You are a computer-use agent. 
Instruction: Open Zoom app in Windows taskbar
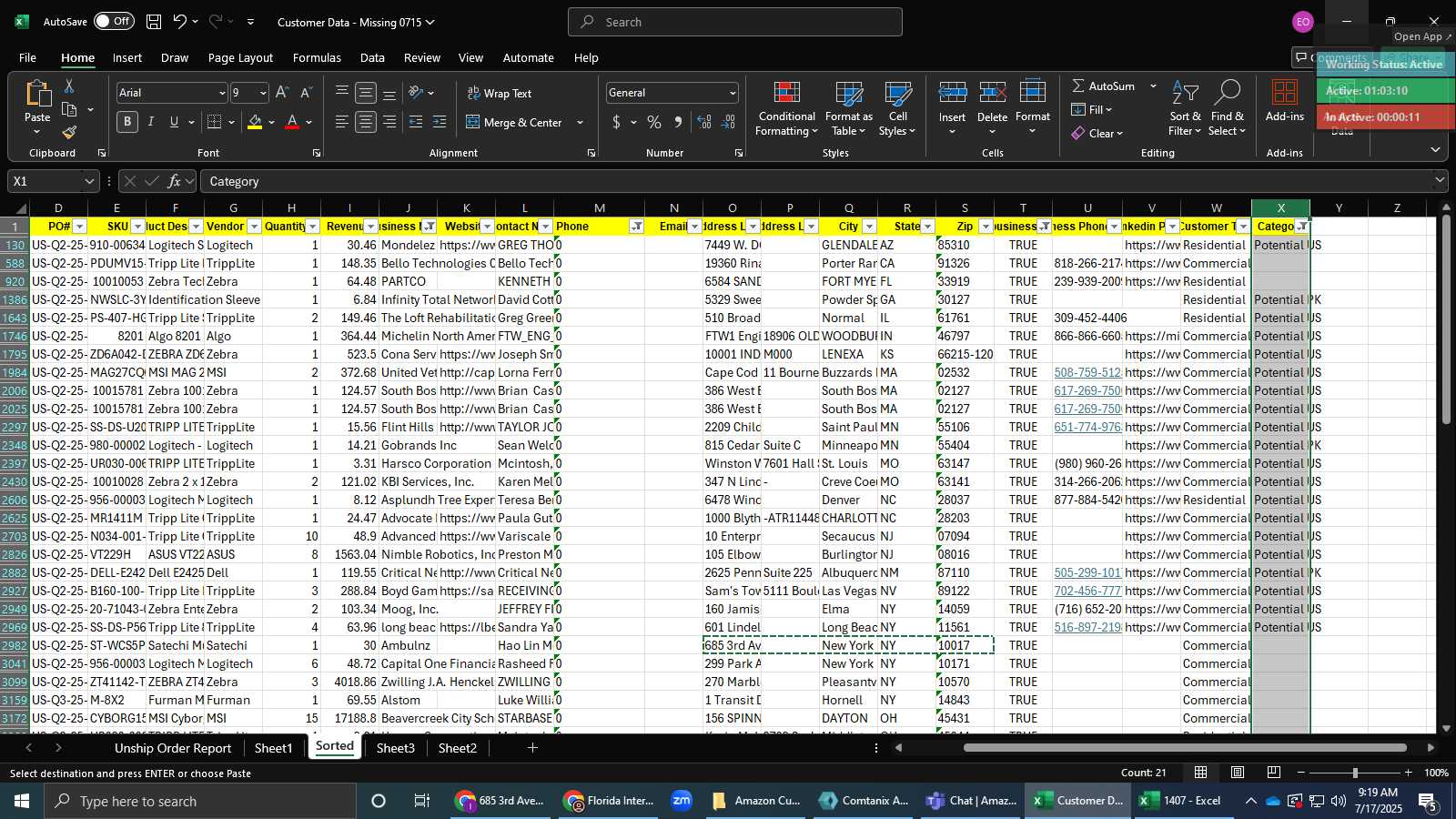coord(682,801)
